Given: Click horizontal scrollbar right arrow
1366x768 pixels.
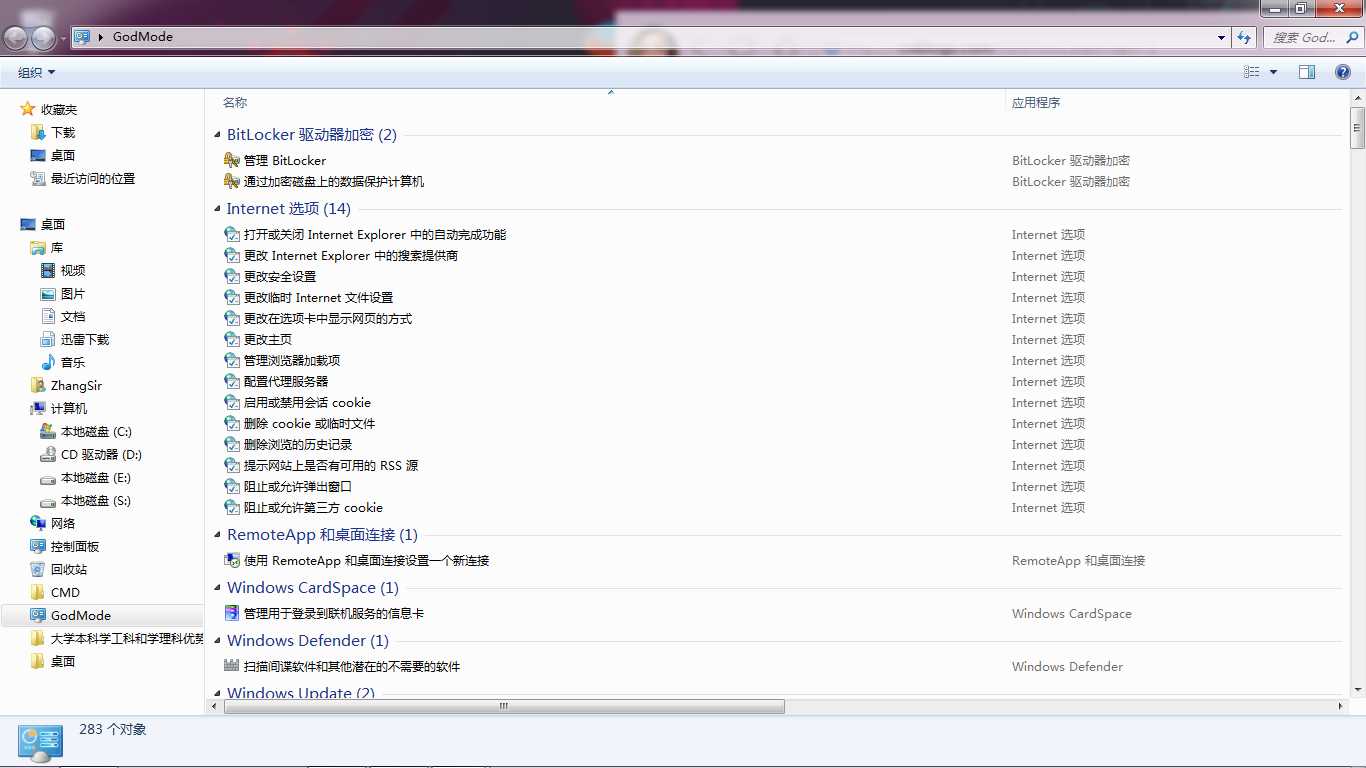Looking at the screenshot, I should tap(1341, 706).
